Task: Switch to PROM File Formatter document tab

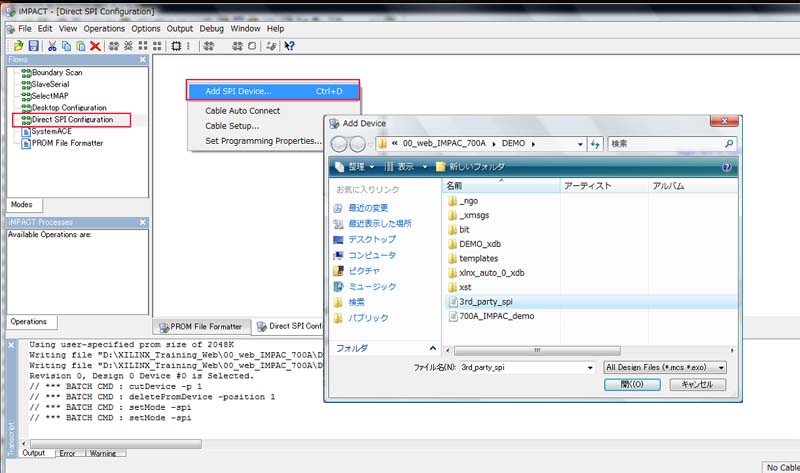Action: (201, 327)
